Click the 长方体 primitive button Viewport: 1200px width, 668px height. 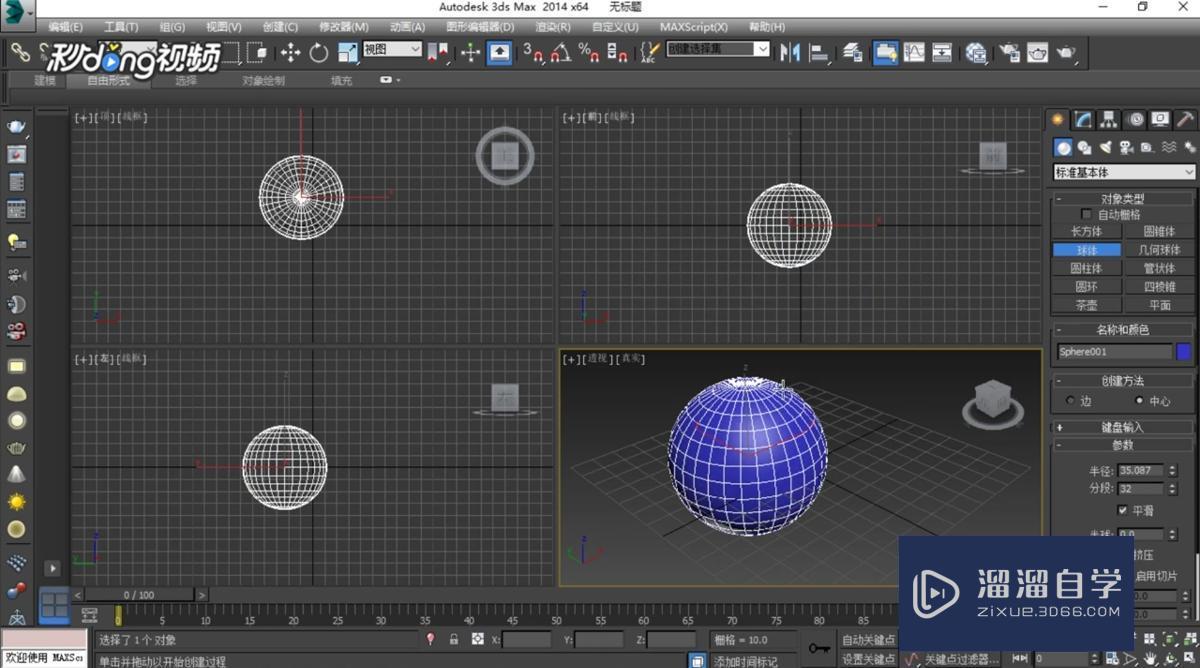[x=1086, y=231]
